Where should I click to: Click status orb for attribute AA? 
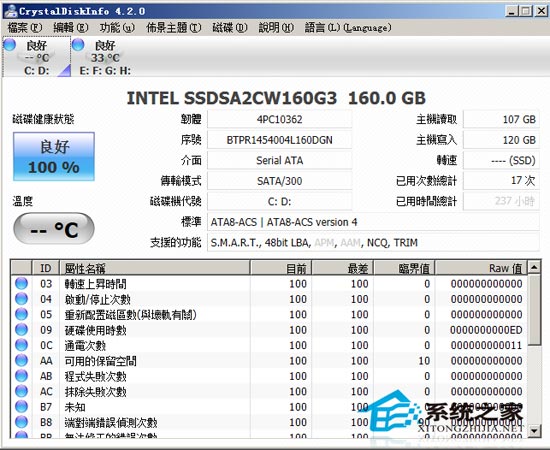[x=21, y=361]
